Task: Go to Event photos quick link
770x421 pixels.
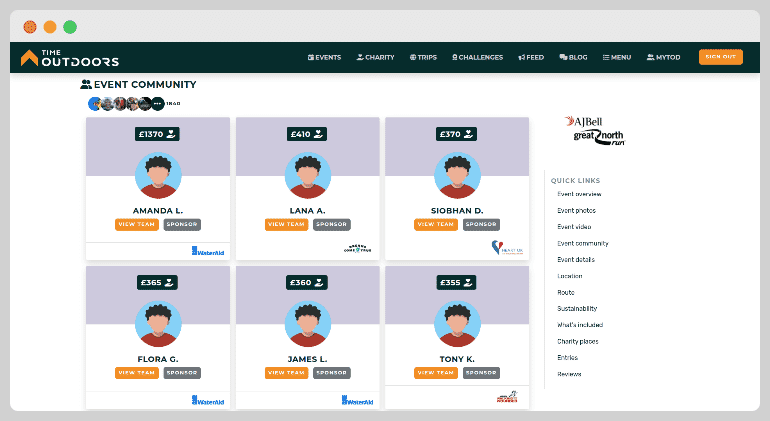Action: [x=576, y=210]
